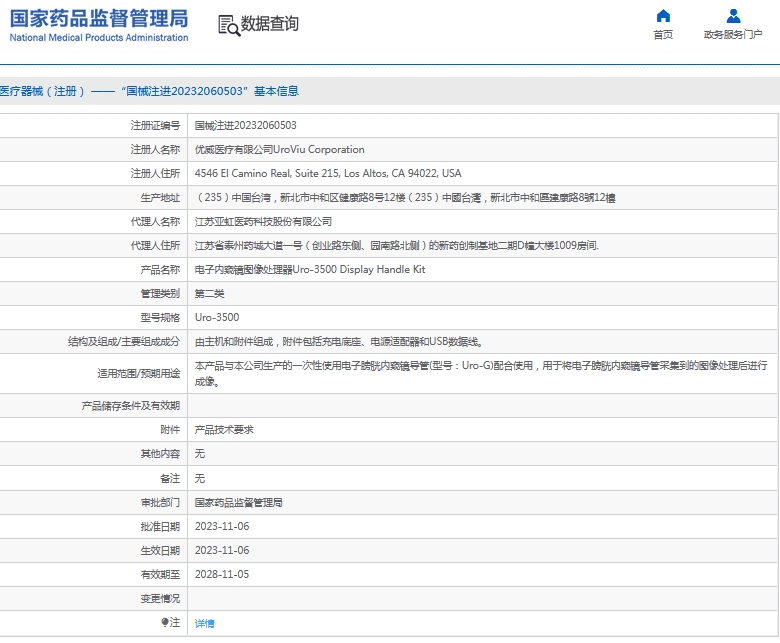Click the 变更情况 label
780x643 pixels.
[160, 598]
